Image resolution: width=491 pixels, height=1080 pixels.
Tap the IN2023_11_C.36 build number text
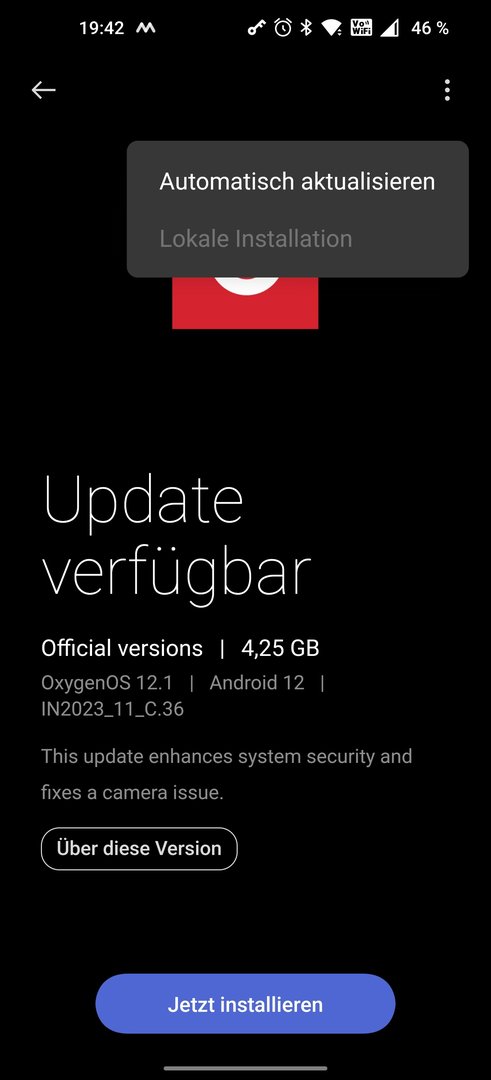click(112, 709)
